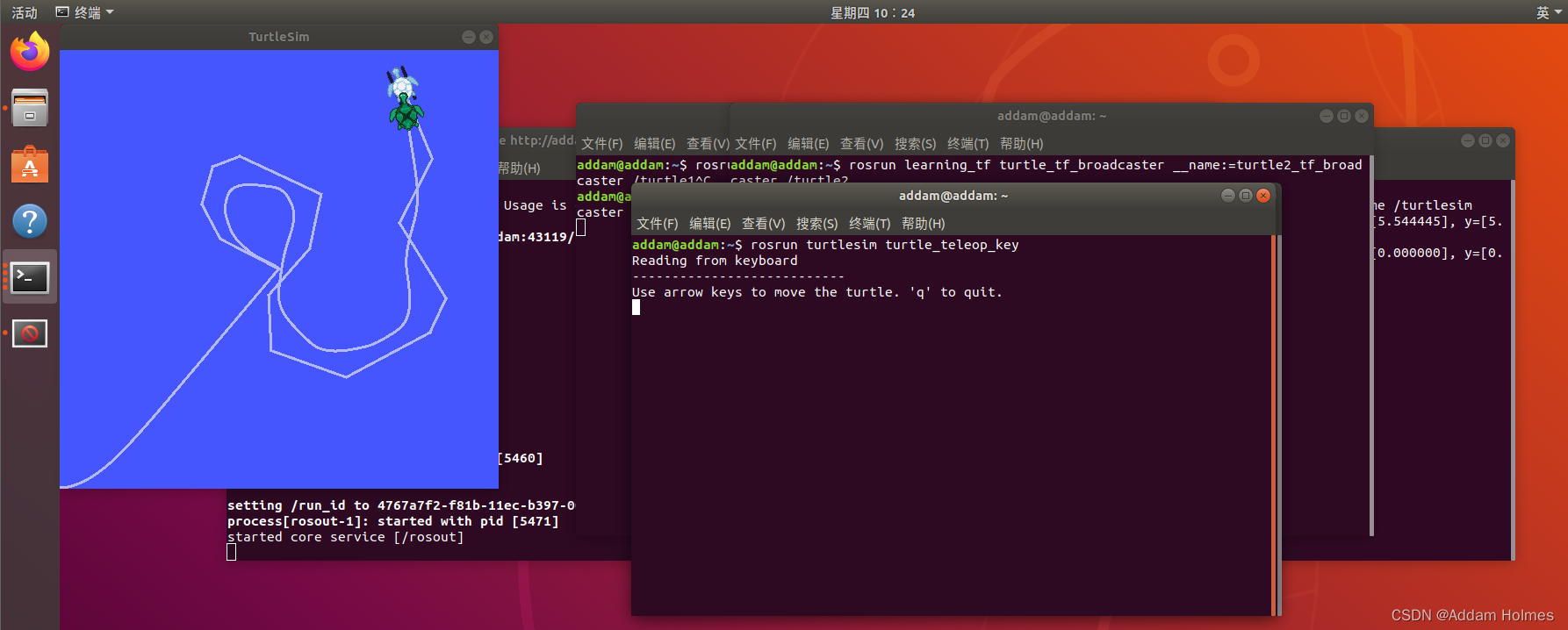Click the turtle2_tf_broad command line text
This screenshot has width=1568, height=630.
[x=1104, y=165]
